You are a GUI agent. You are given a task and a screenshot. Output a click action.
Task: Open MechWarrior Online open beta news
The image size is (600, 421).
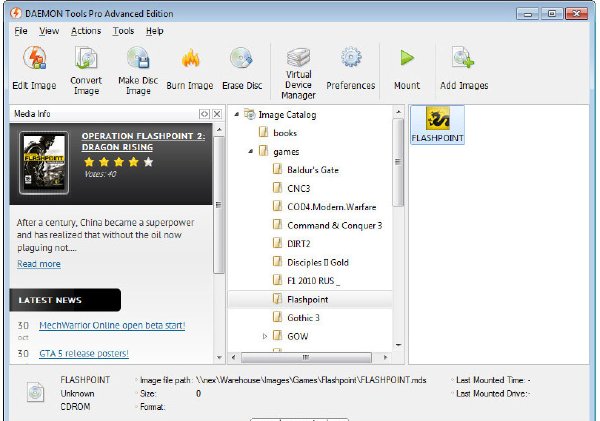coord(112,326)
